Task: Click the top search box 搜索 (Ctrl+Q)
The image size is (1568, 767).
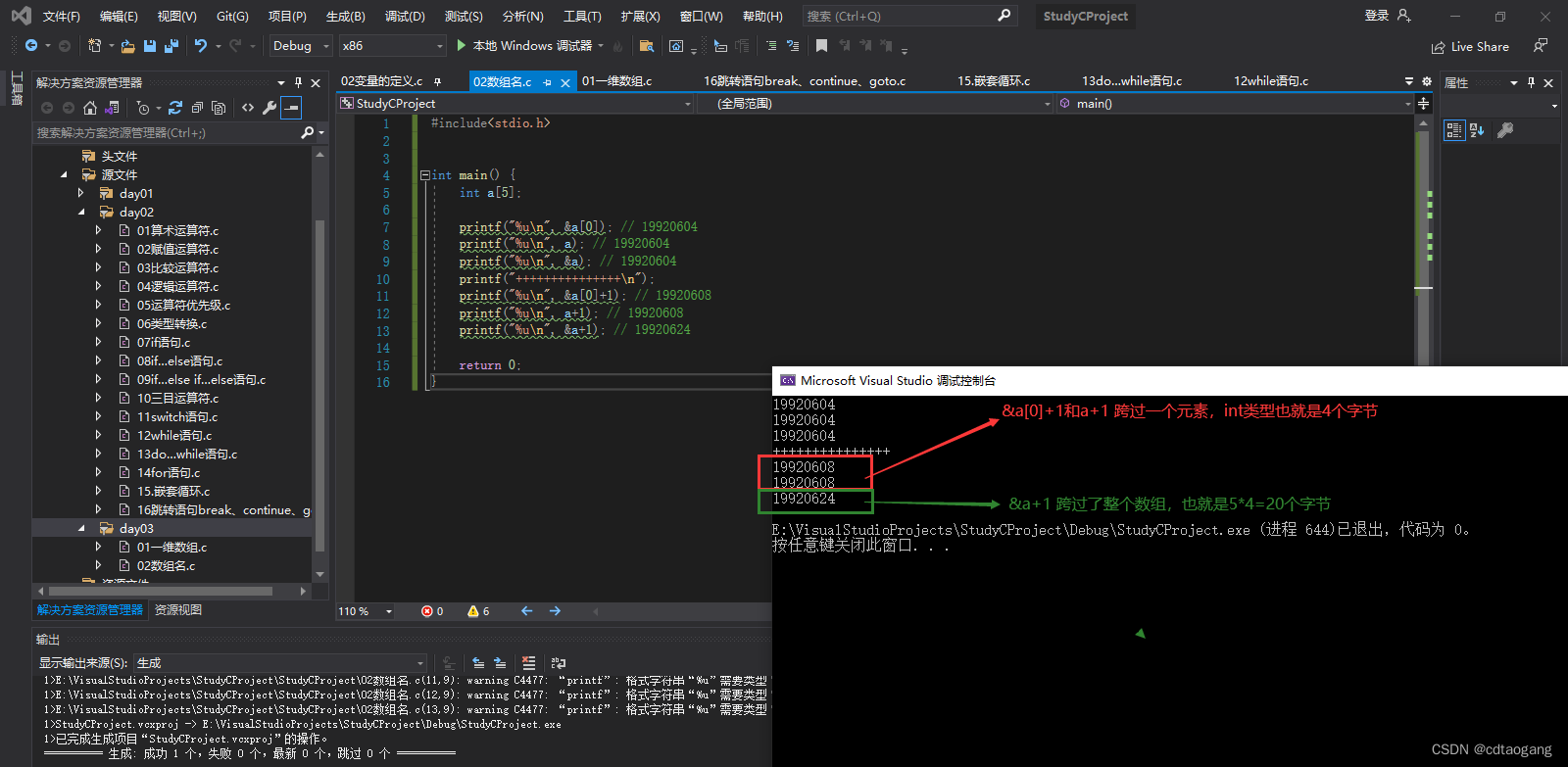Action: click(908, 16)
